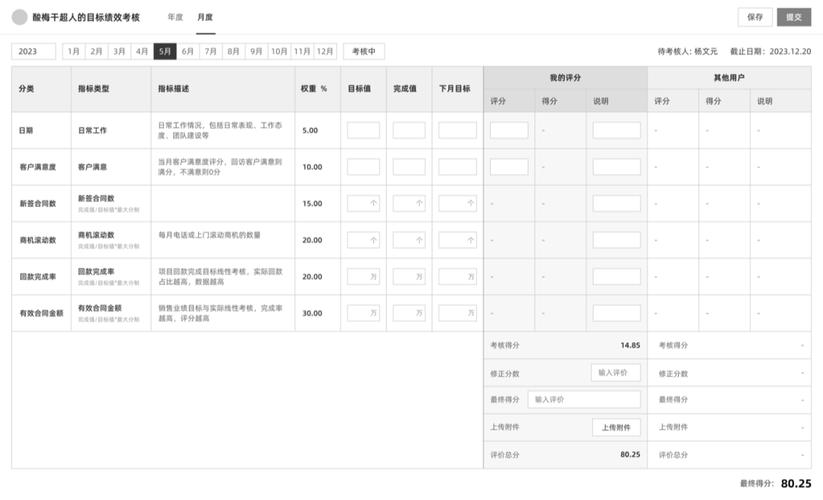Image resolution: width=823 pixels, height=500 pixels.
Task: Select the 6月 month tab
Action: pos(188,51)
